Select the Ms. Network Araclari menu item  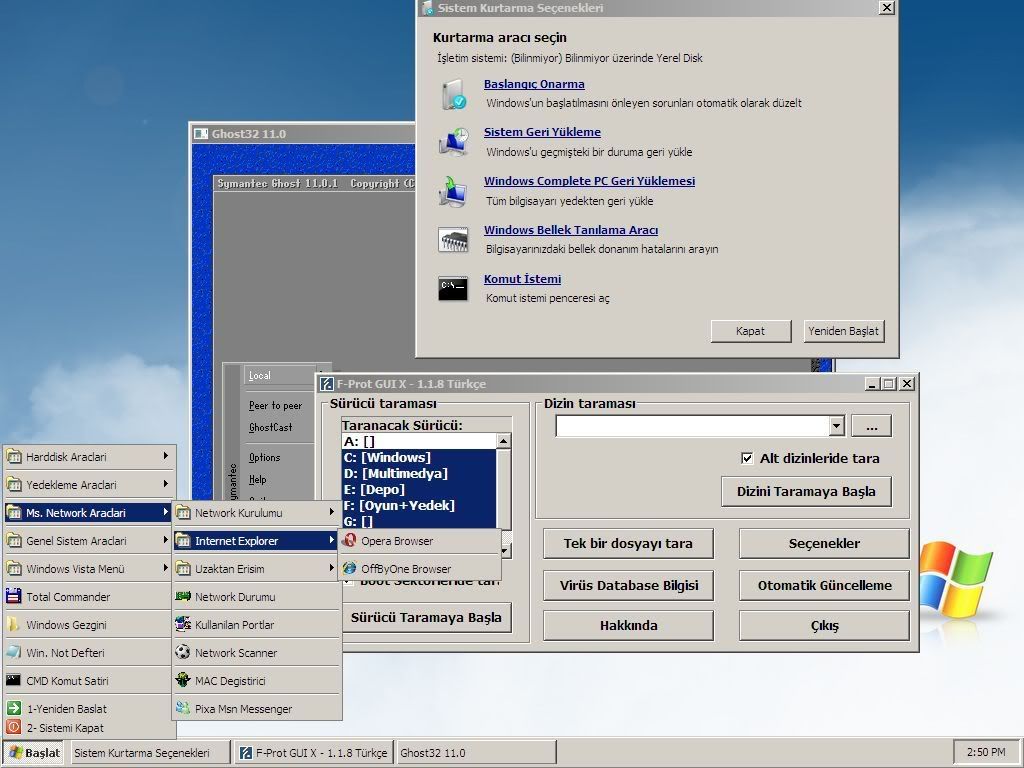pyautogui.click(x=88, y=513)
